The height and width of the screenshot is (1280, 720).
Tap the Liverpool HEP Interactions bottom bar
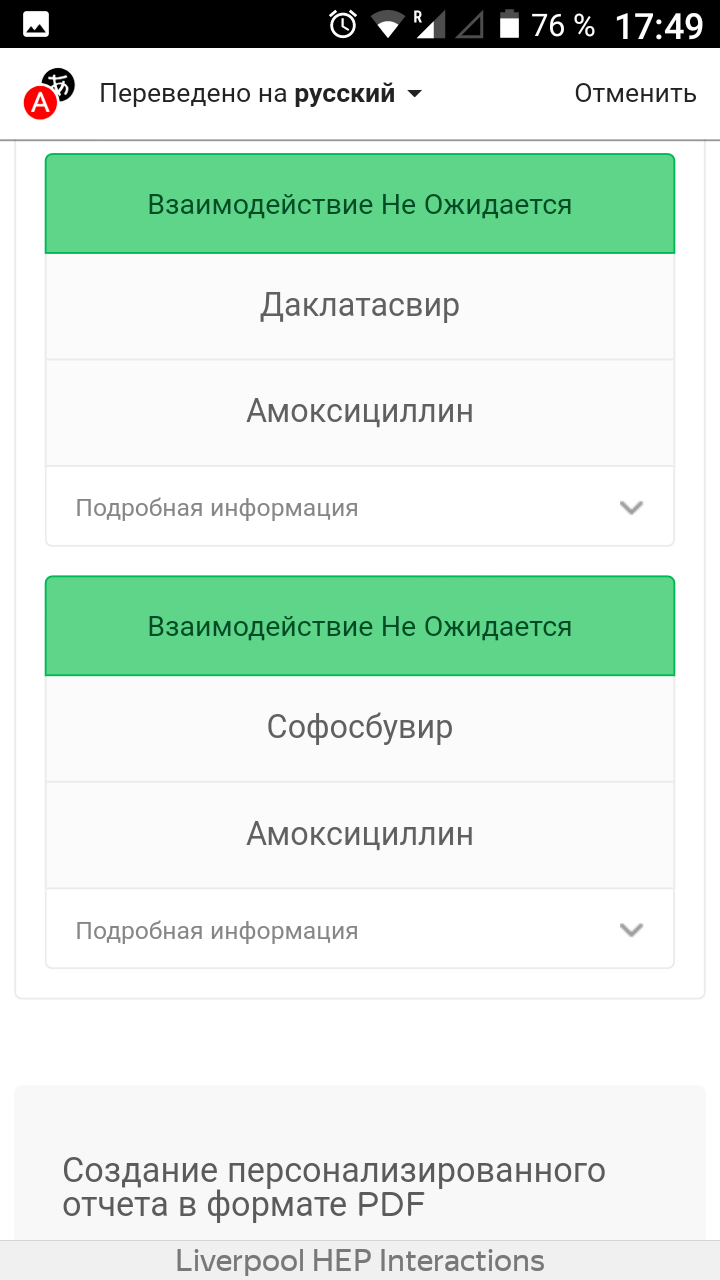[360, 1260]
